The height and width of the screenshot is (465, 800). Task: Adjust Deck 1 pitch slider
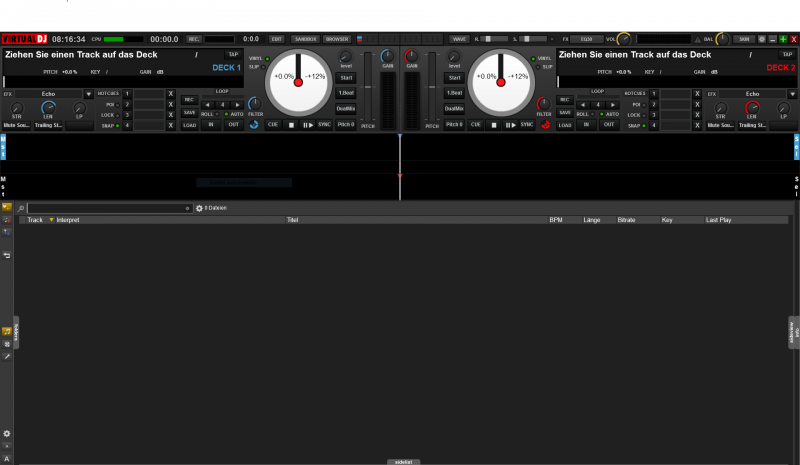(x=368, y=87)
